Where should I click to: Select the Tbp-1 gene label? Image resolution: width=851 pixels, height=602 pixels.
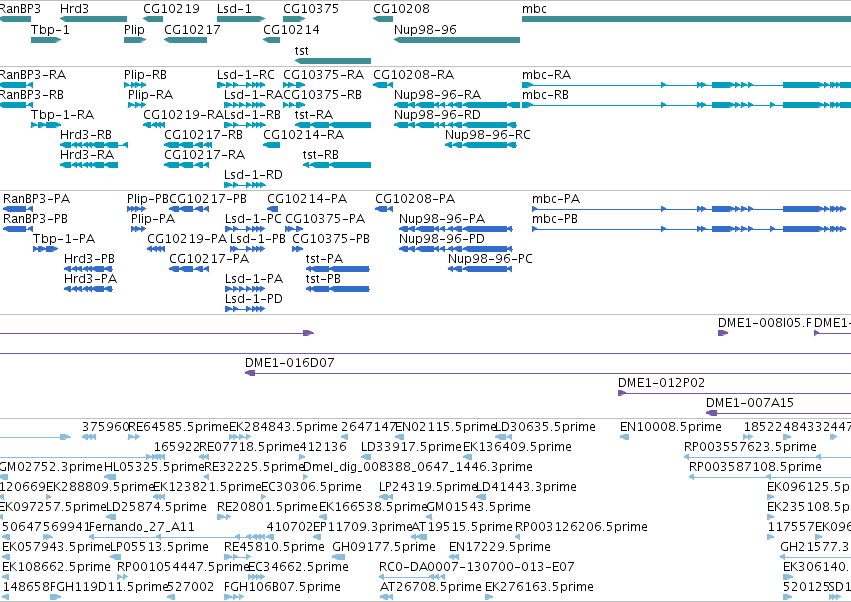click(50, 29)
